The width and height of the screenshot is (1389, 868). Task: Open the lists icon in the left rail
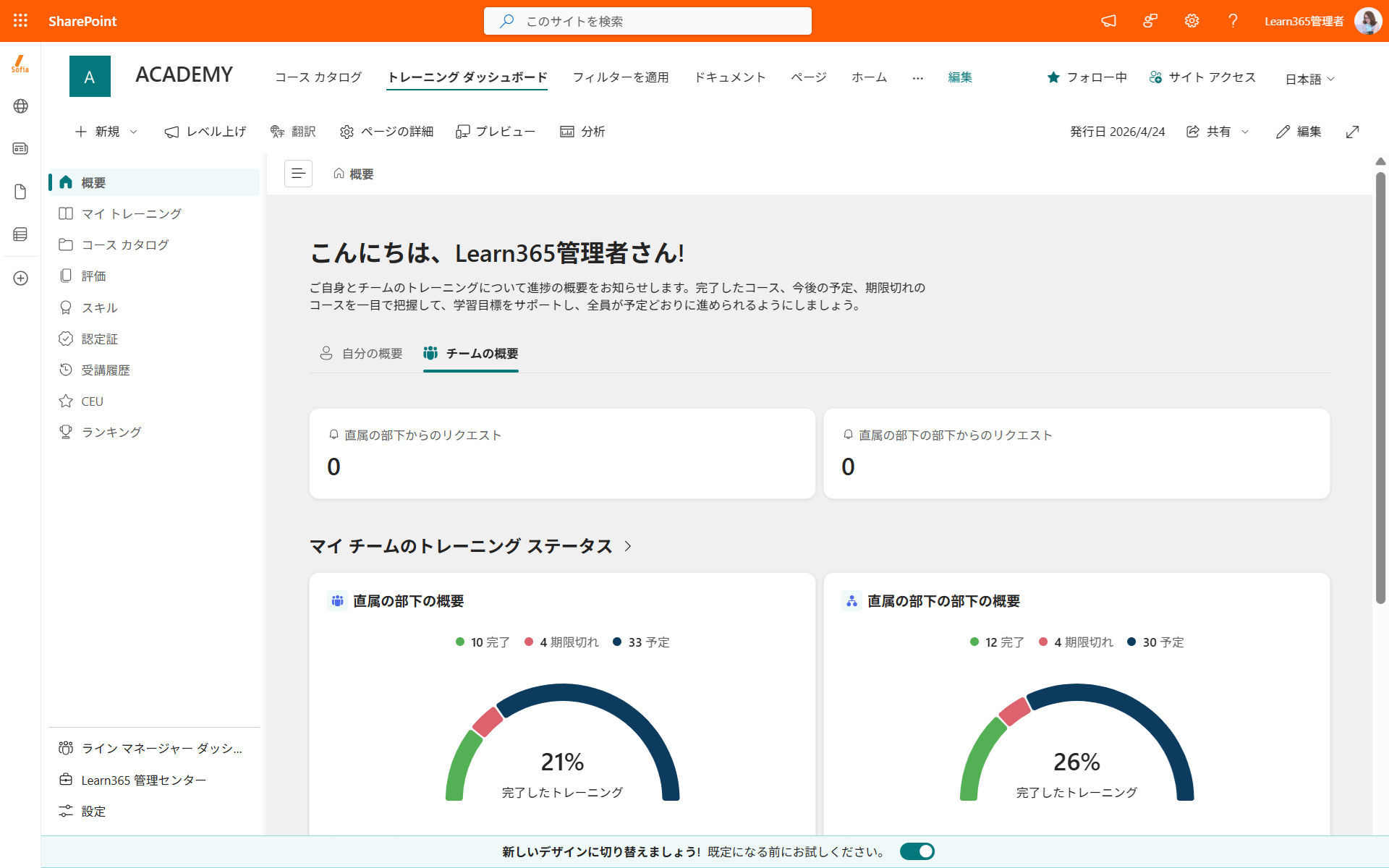coord(20,234)
